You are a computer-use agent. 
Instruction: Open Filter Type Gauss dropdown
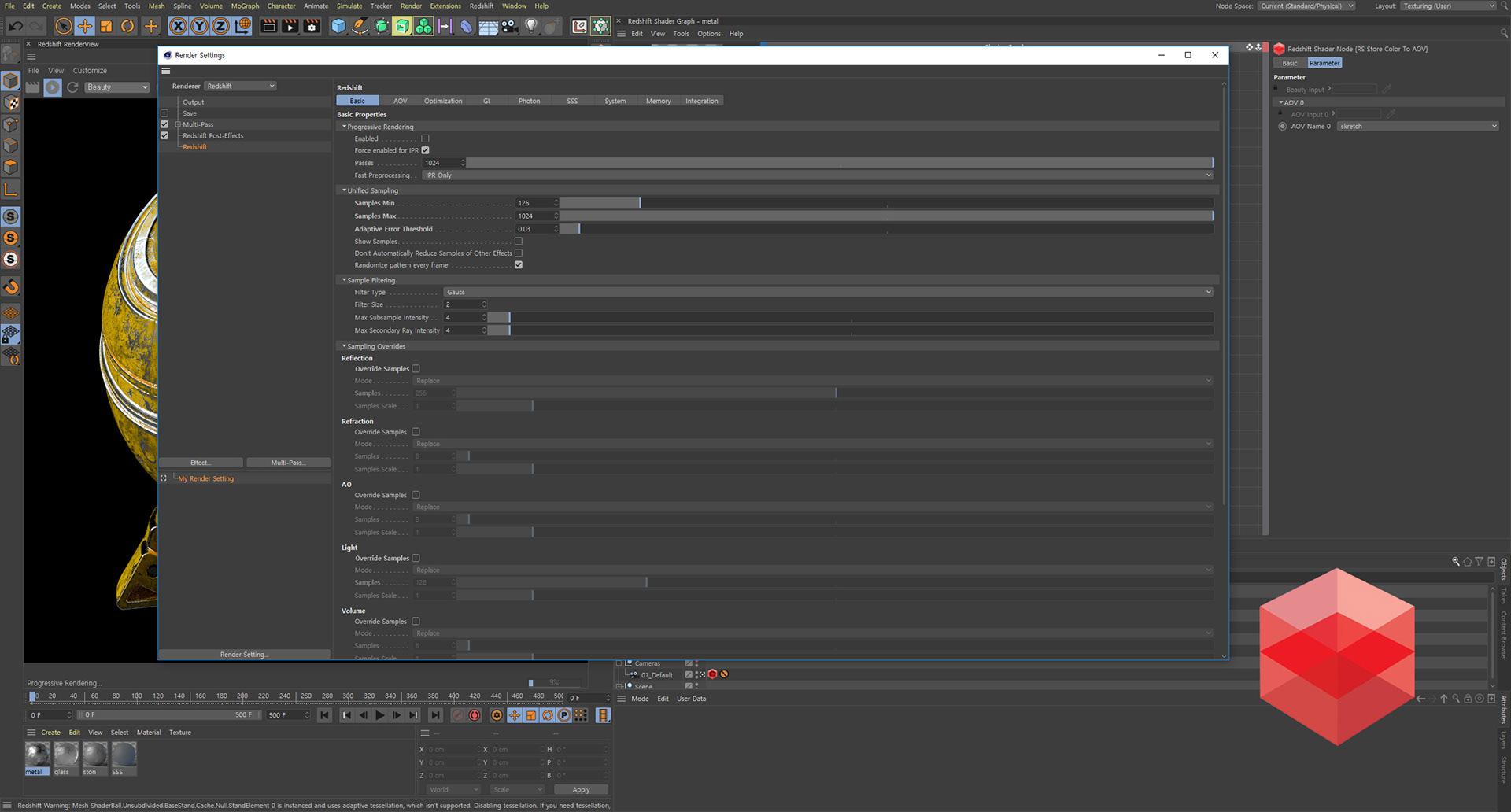pyautogui.click(x=828, y=292)
